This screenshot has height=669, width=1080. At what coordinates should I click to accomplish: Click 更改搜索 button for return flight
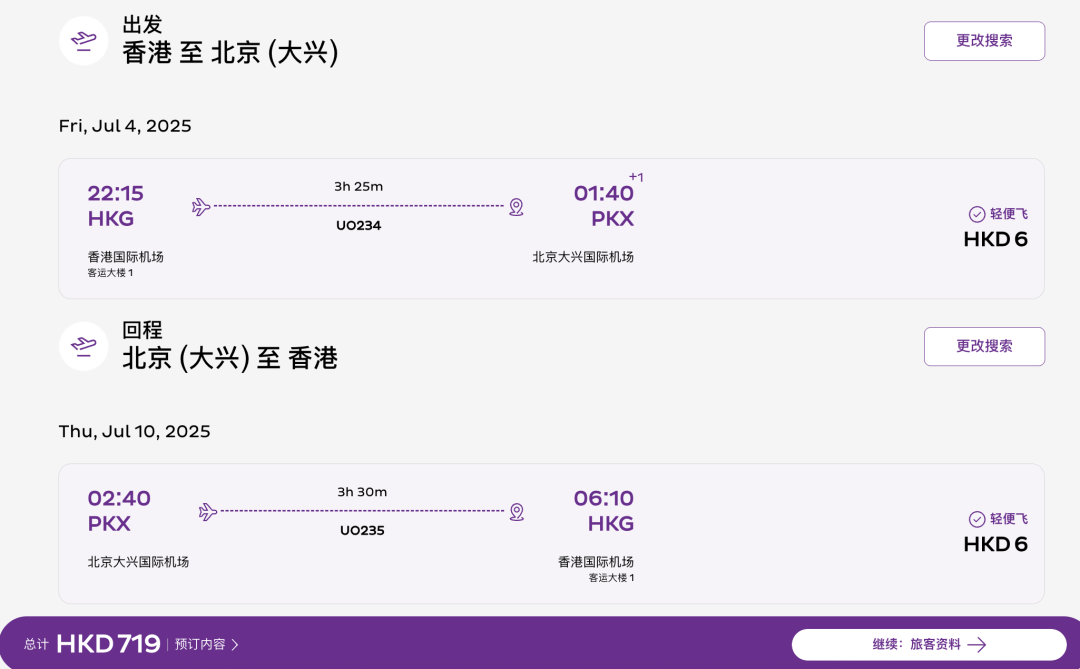[x=984, y=347]
